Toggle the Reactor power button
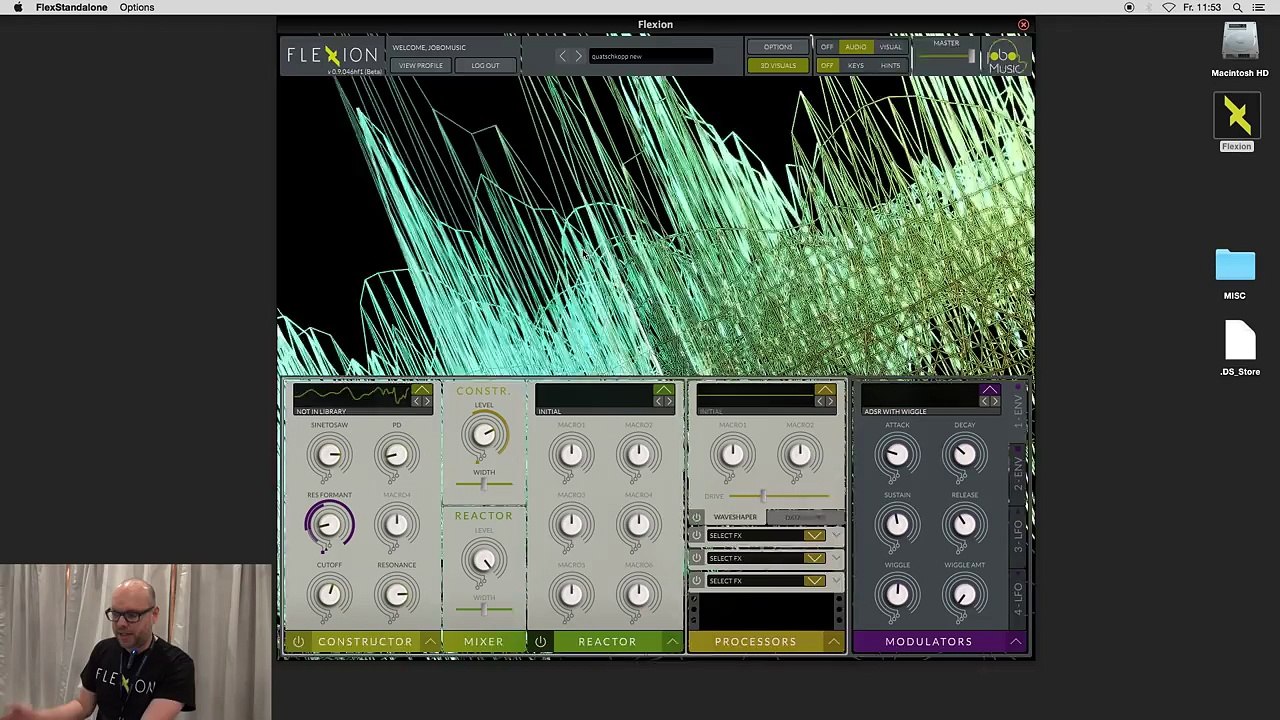Viewport: 1280px width, 720px height. point(540,641)
